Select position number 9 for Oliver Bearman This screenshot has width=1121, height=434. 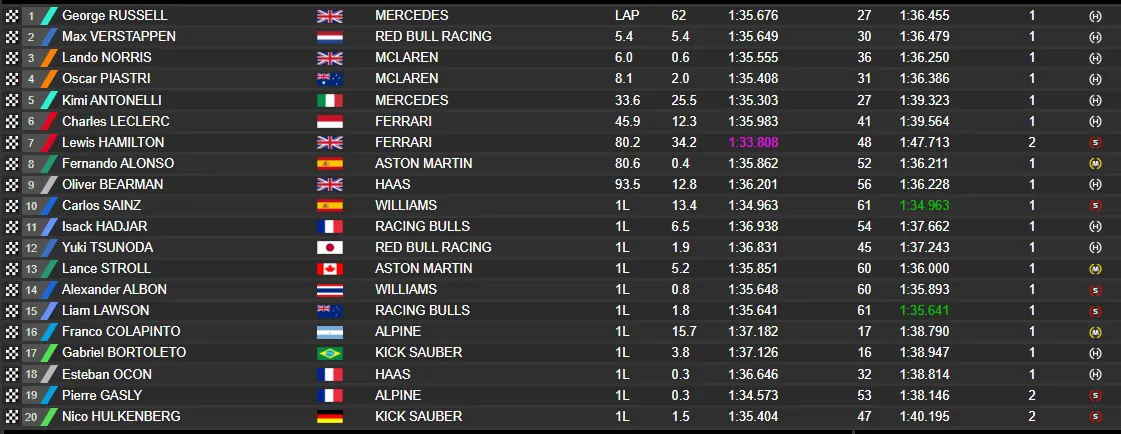pyautogui.click(x=31, y=184)
